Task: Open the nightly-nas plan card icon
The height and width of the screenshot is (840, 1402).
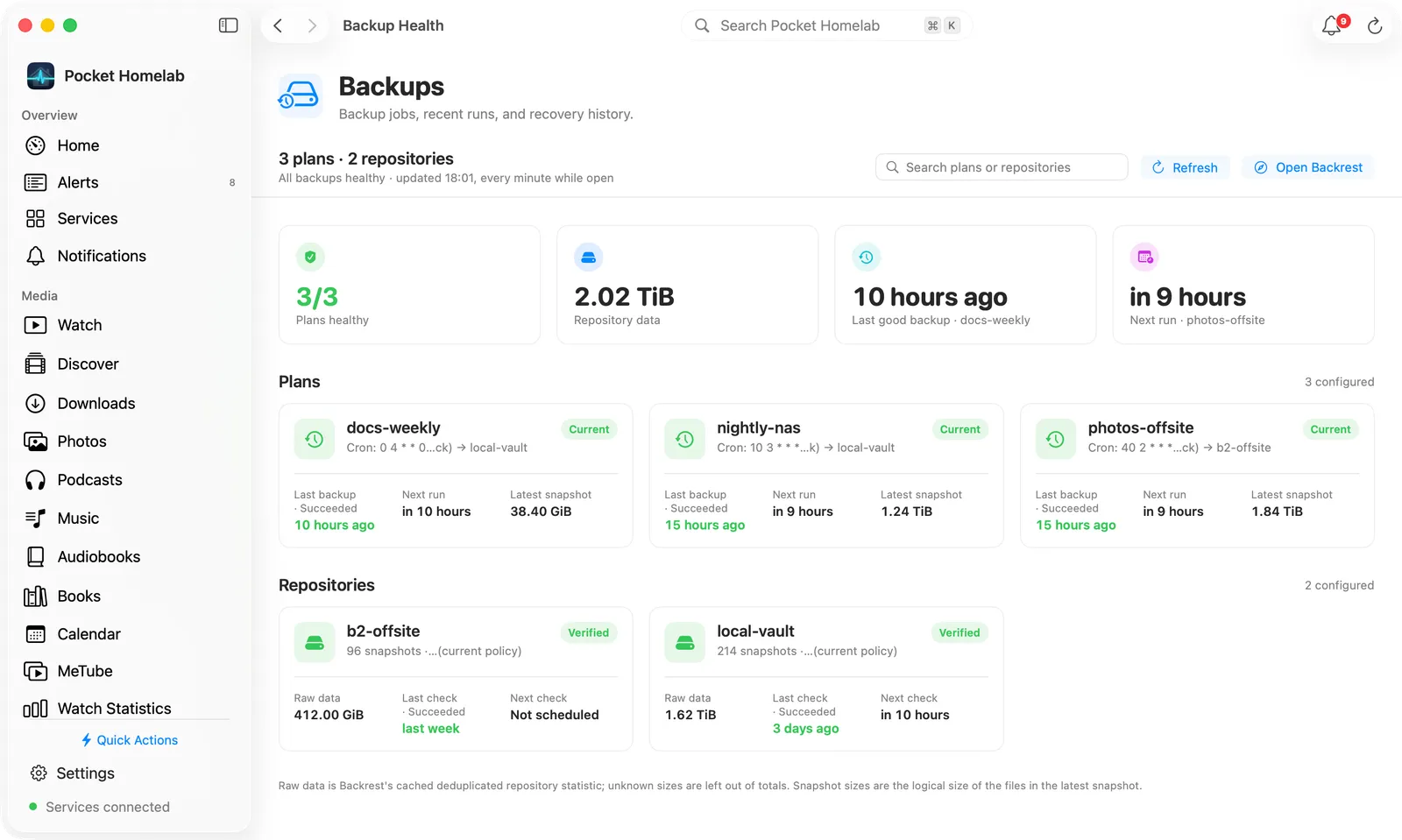Action: point(684,439)
